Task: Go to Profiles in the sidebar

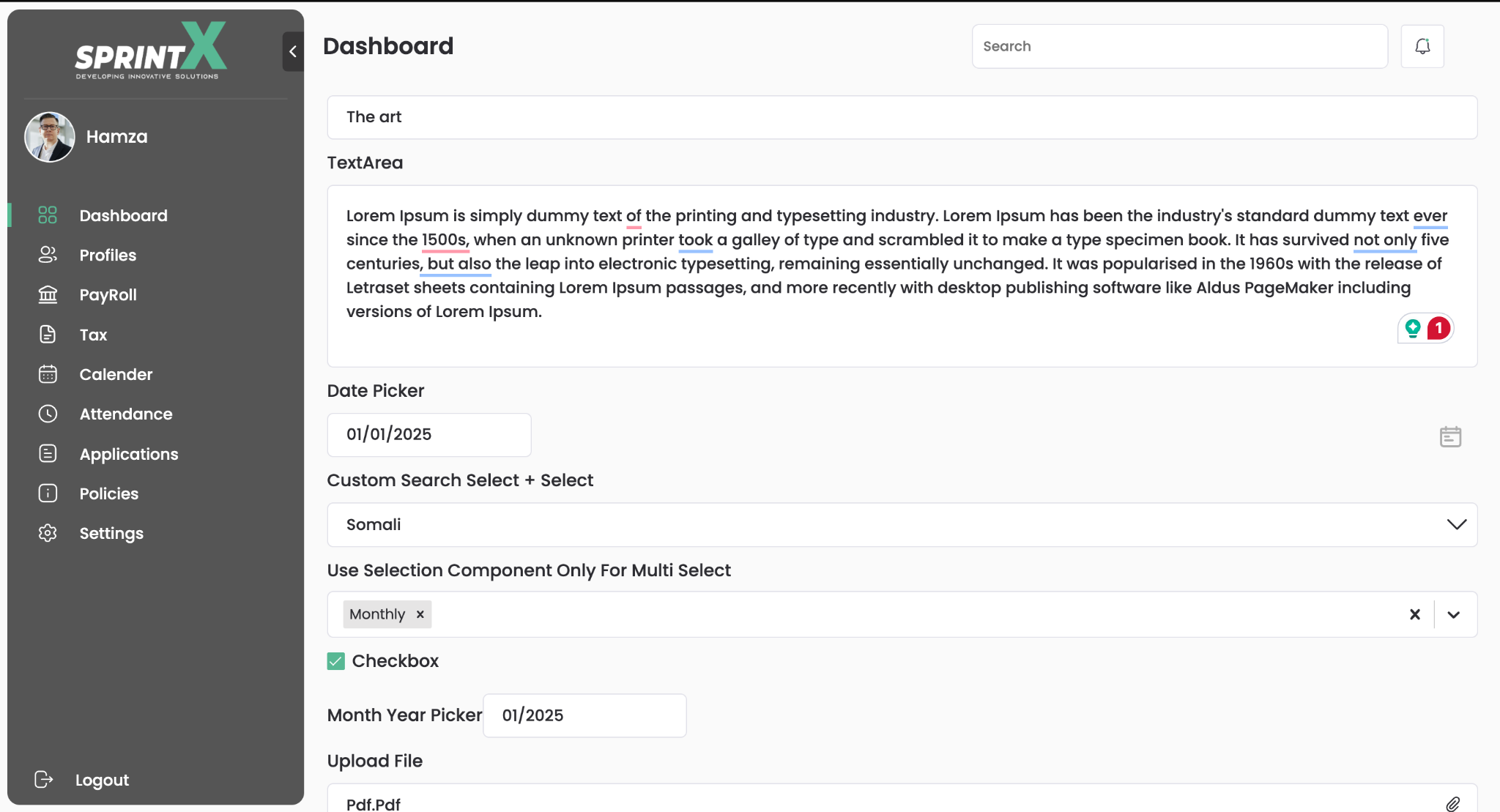Action: coord(108,255)
